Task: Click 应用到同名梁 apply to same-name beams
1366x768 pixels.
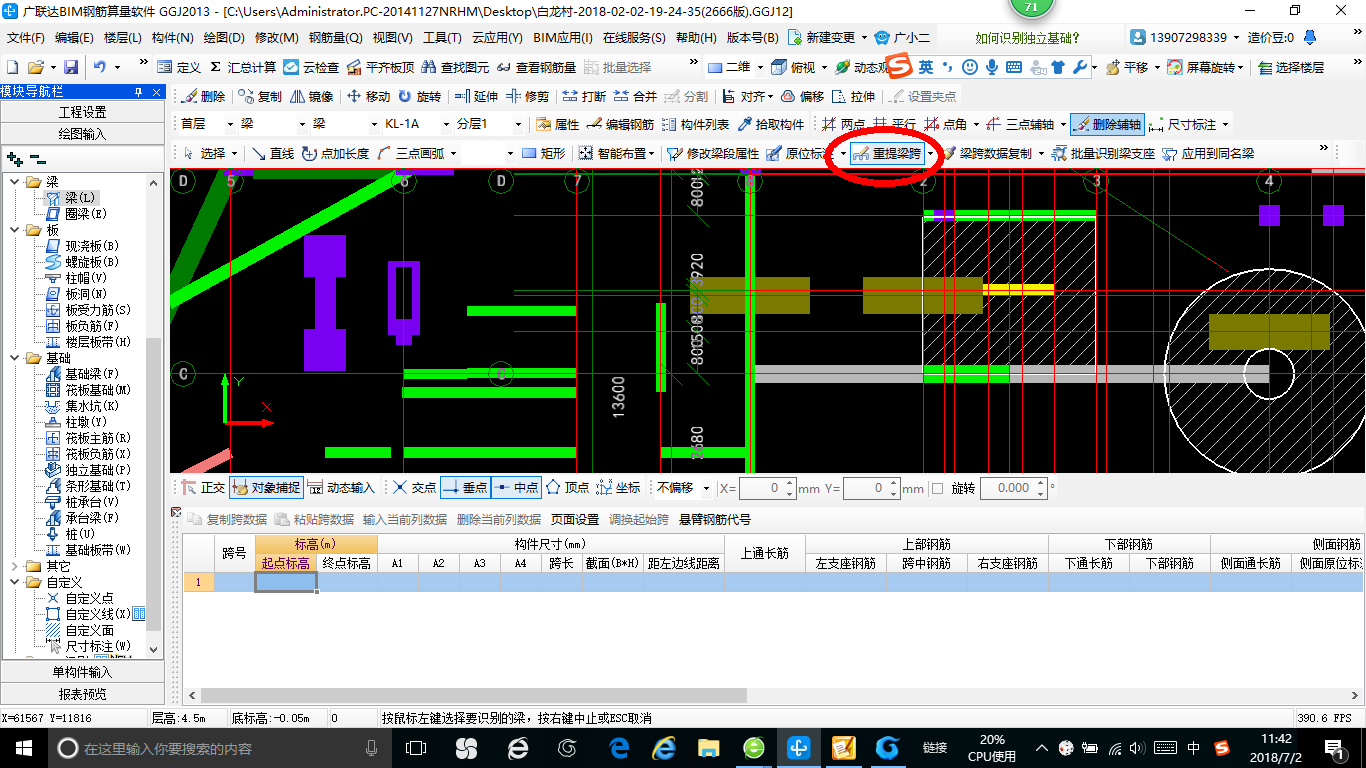Action: point(1207,154)
